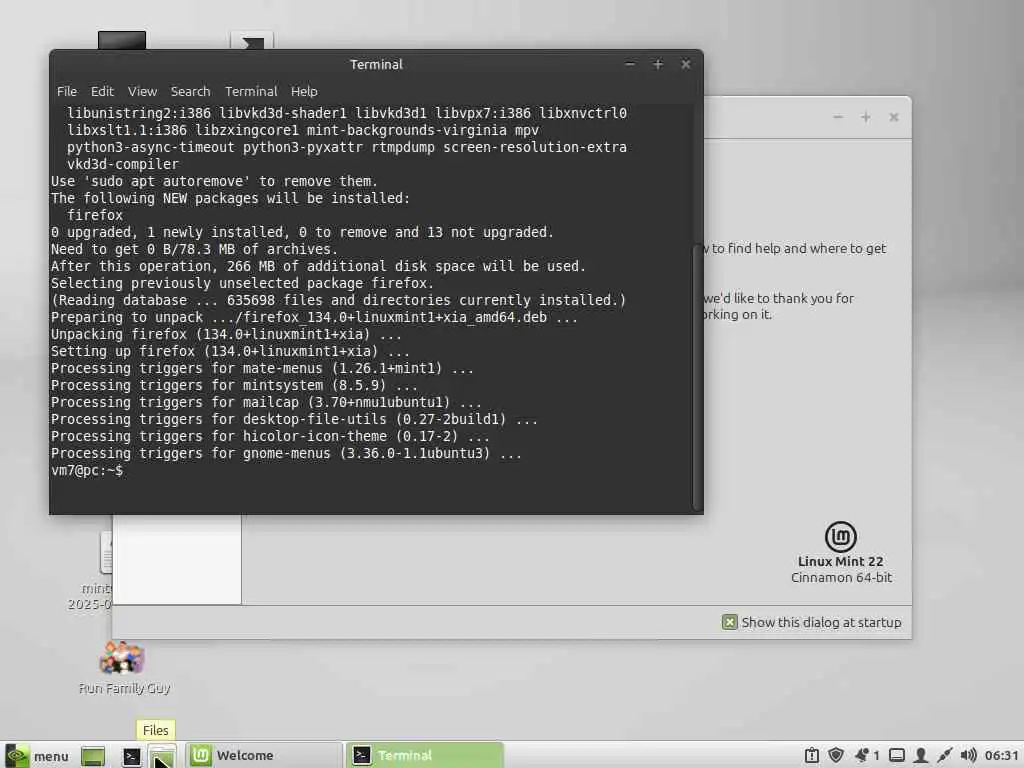Click the 'Linux Mint 22' label
1024x768 pixels.
[x=840, y=562]
